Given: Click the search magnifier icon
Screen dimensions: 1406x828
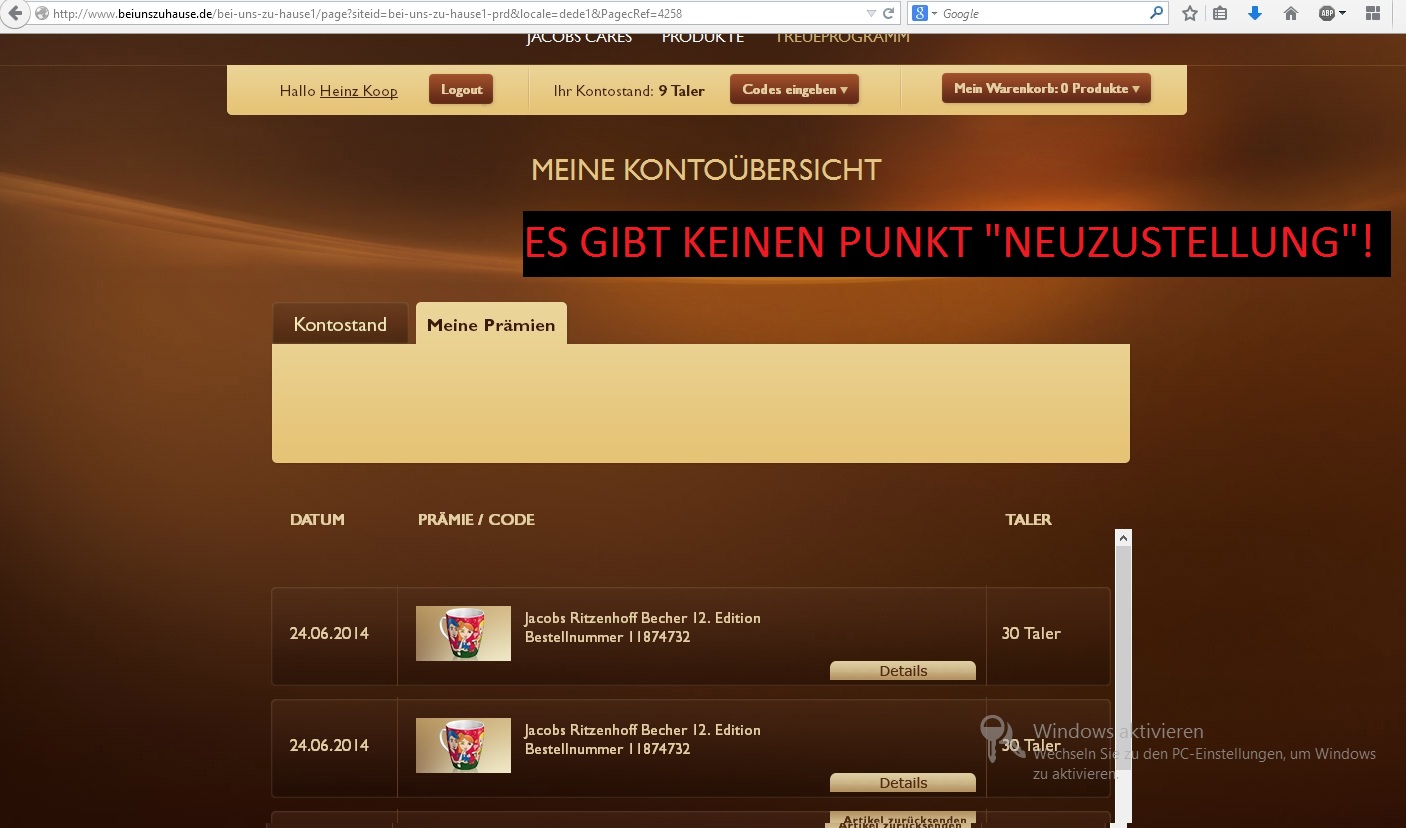Looking at the screenshot, I should click(x=1157, y=14).
